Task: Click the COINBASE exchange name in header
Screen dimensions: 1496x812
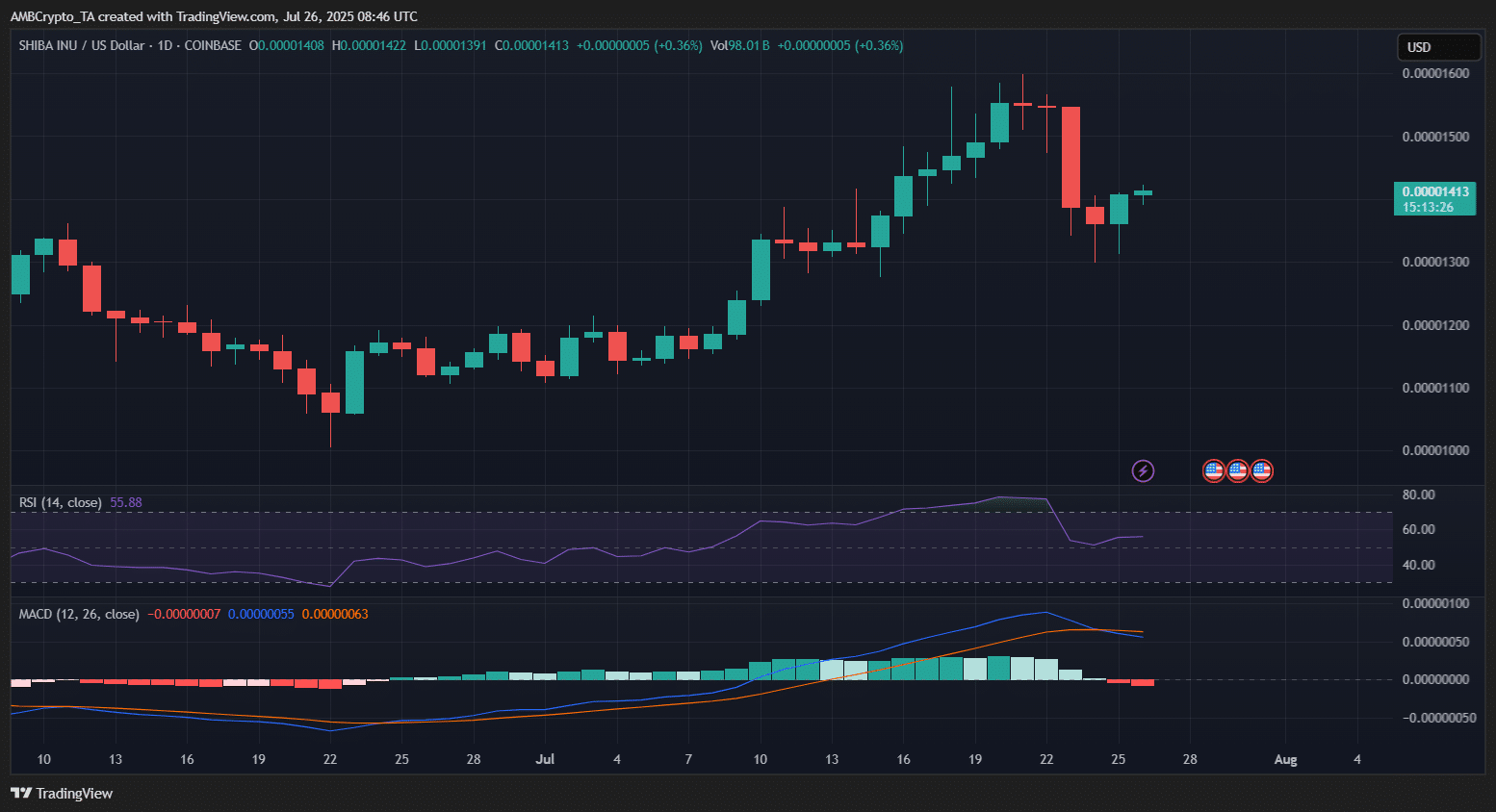Action: [213, 45]
